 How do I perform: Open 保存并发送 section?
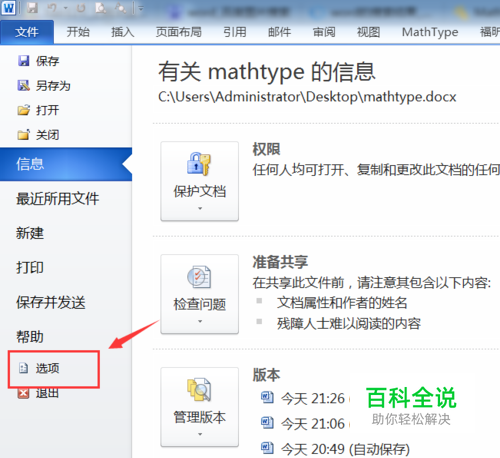click(x=51, y=302)
